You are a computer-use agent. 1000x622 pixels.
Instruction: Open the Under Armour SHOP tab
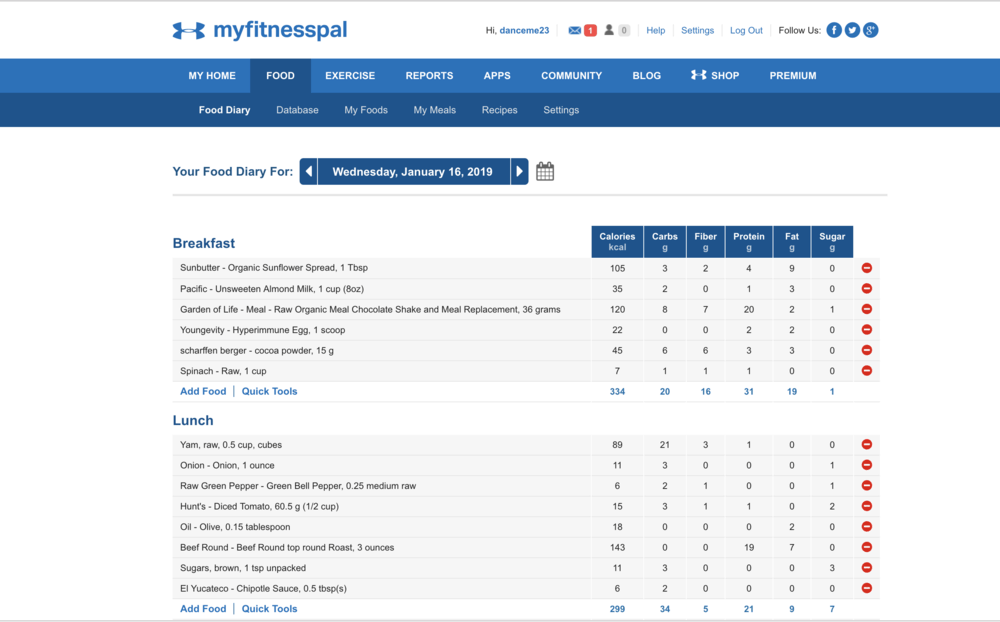tap(715, 75)
